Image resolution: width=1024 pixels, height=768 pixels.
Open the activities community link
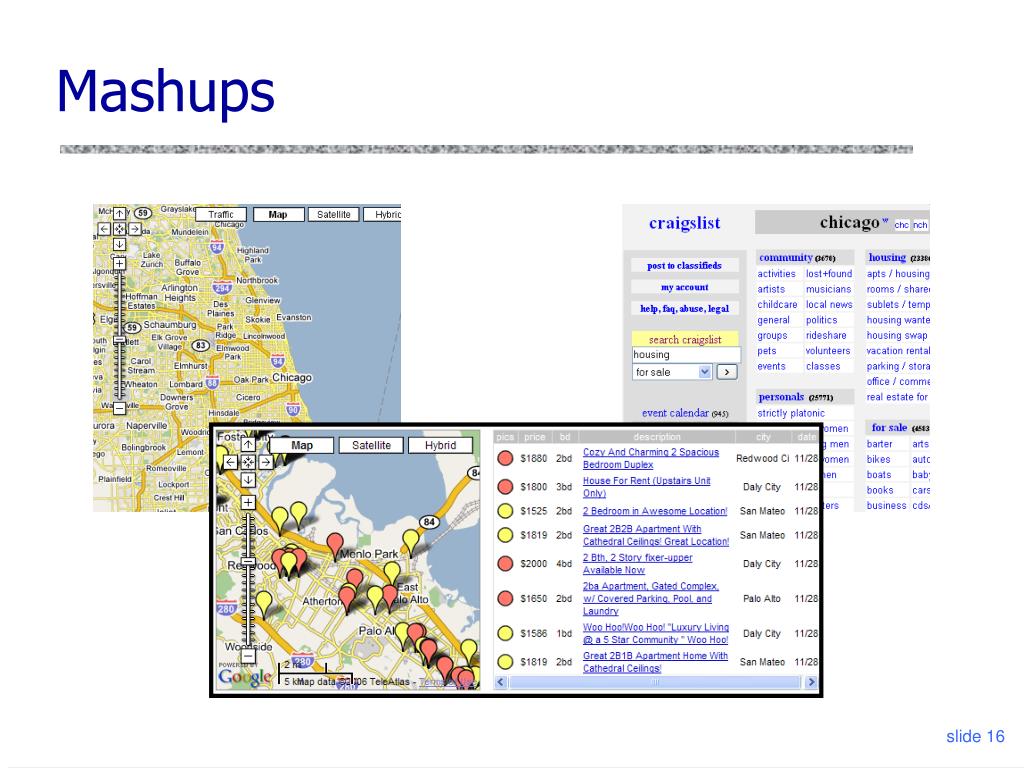776,274
